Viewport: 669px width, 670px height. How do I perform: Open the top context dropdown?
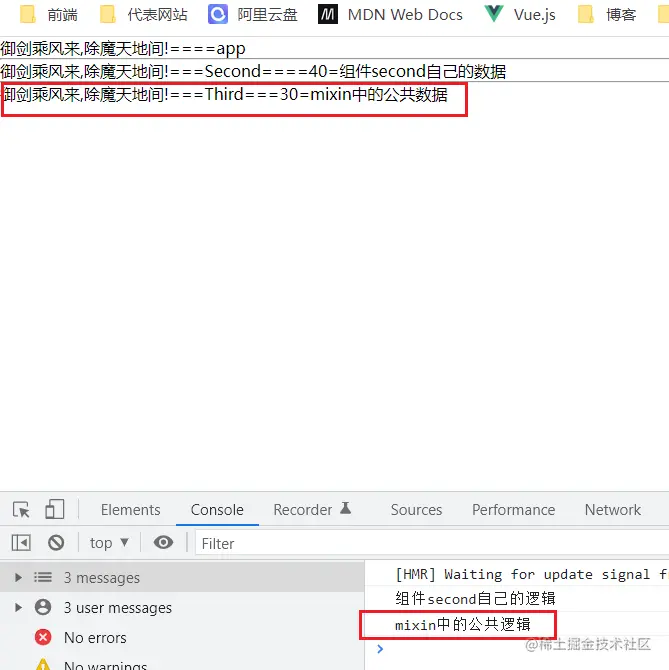[x=109, y=543]
